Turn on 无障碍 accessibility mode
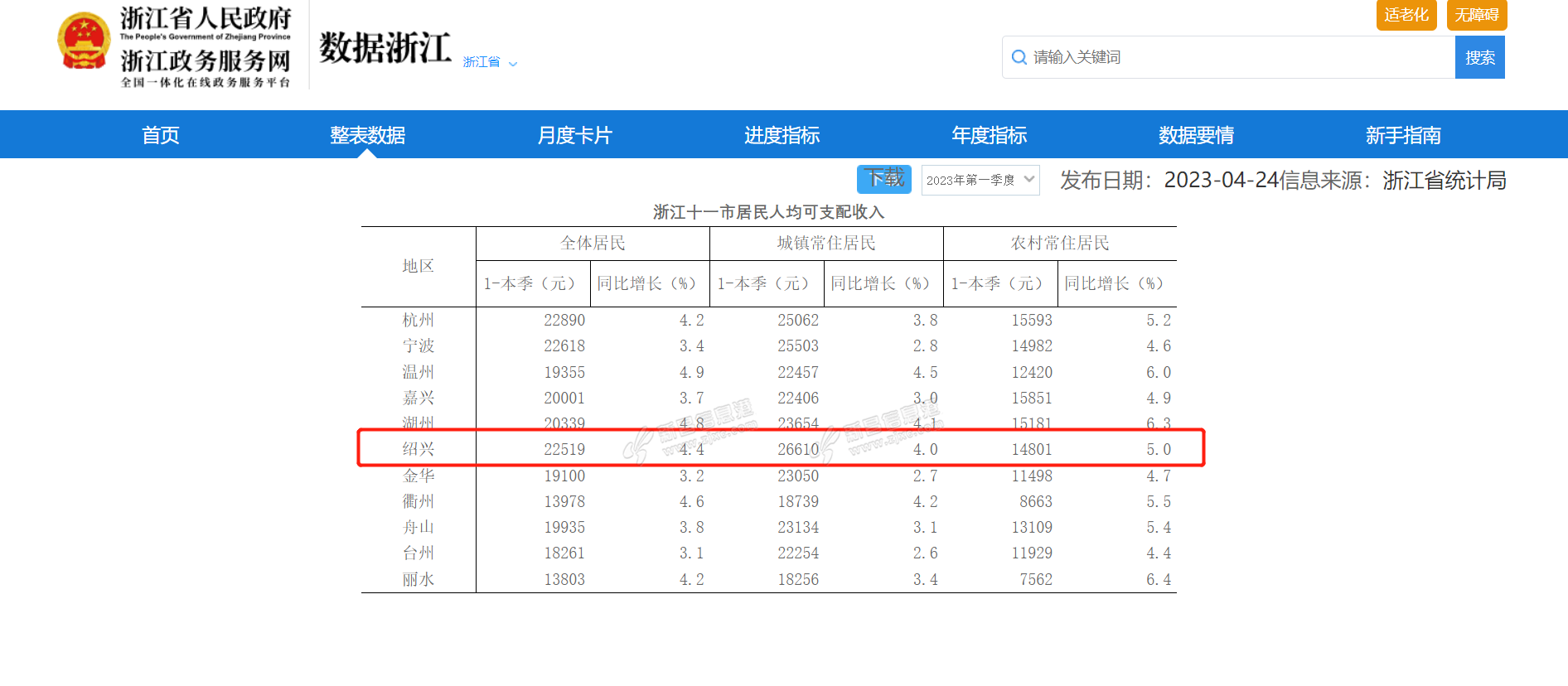 (x=1476, y=15)
